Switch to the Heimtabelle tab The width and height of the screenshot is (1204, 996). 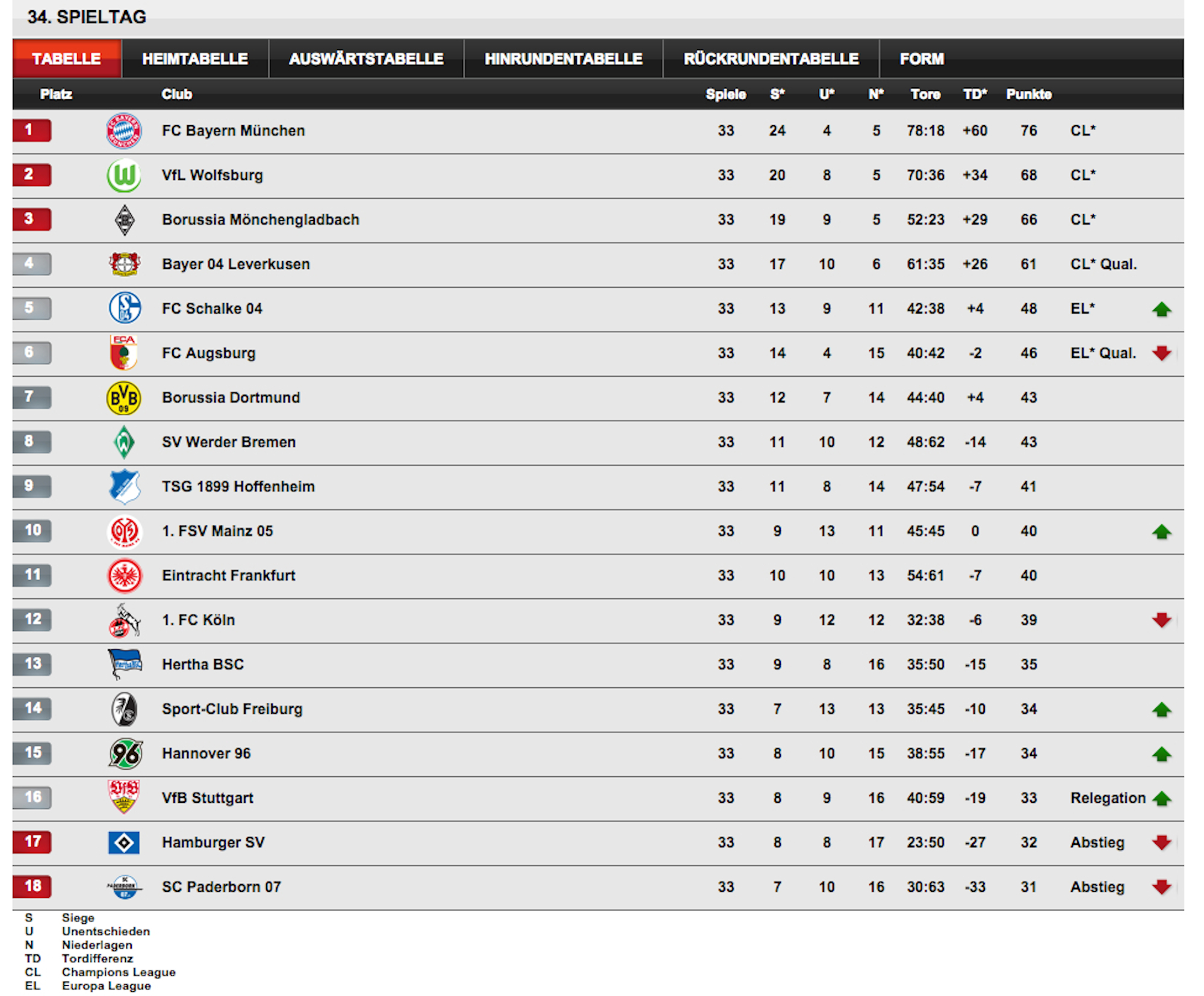click(x=195, y=58)
